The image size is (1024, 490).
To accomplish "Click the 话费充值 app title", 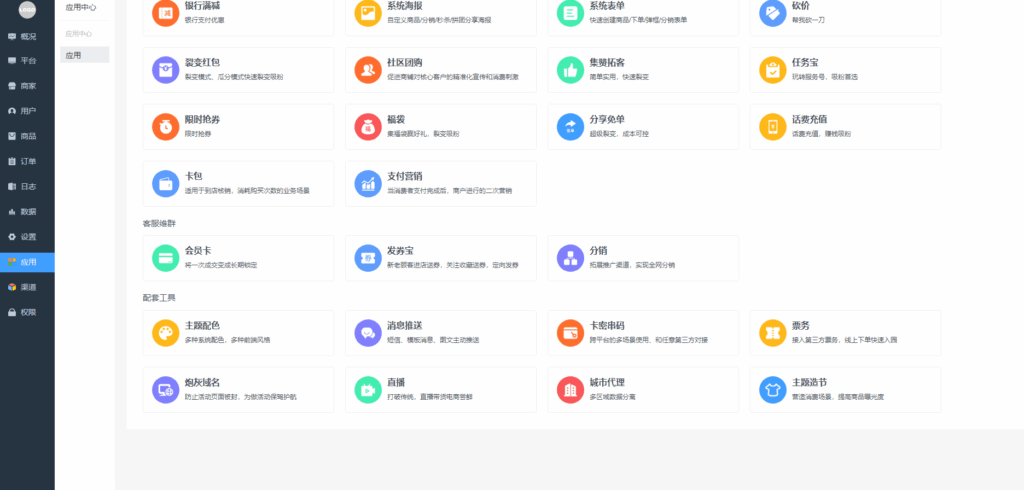I will pyautogui.click(x=810, y=120).
